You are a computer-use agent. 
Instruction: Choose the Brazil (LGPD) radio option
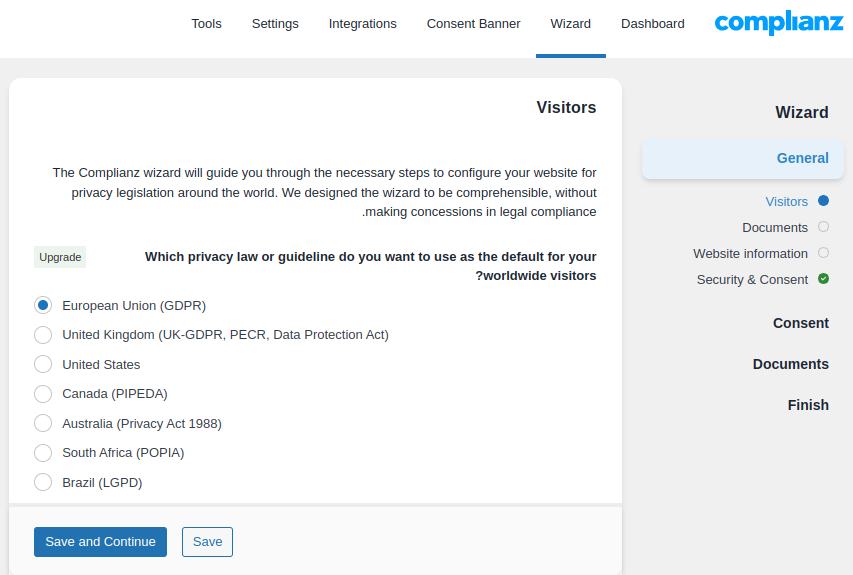tap(43, 482)
